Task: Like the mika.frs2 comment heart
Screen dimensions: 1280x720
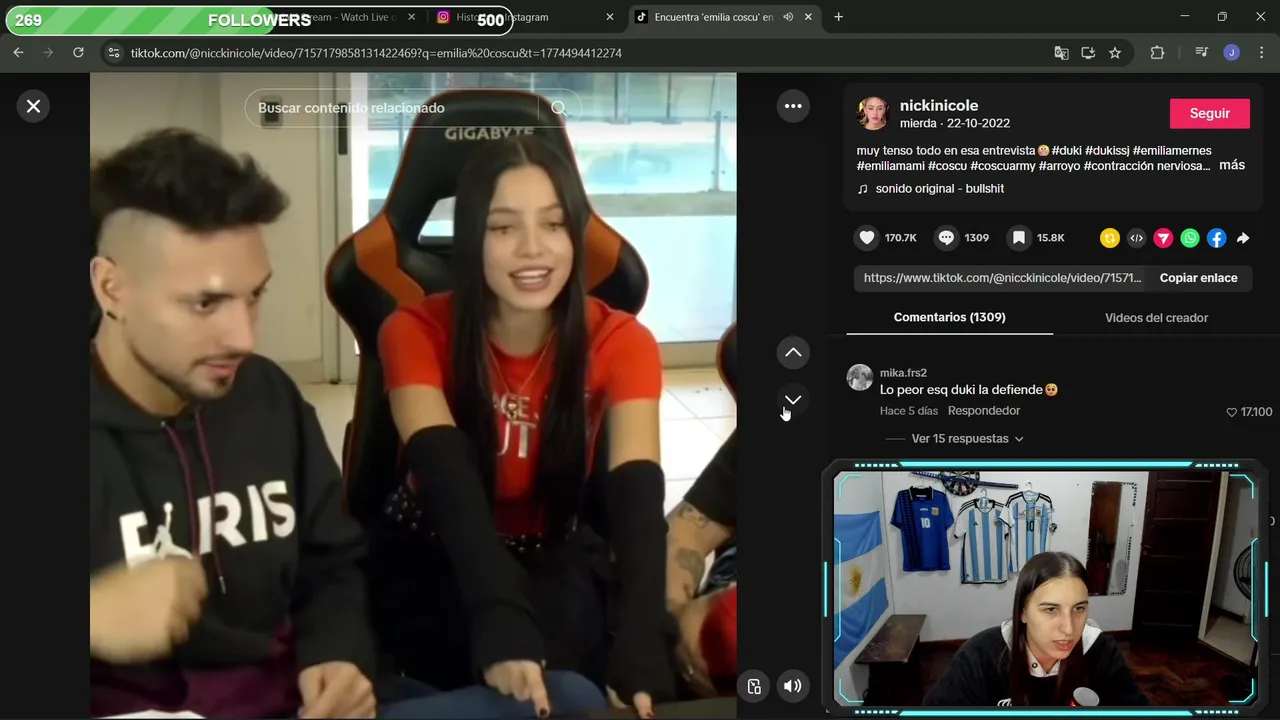Action: (x=1232, y=412)
